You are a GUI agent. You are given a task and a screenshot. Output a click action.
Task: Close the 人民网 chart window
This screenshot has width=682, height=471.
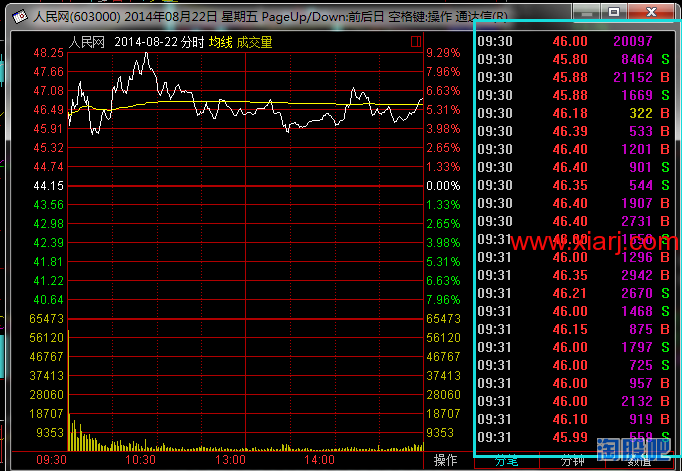click(651, 12)
